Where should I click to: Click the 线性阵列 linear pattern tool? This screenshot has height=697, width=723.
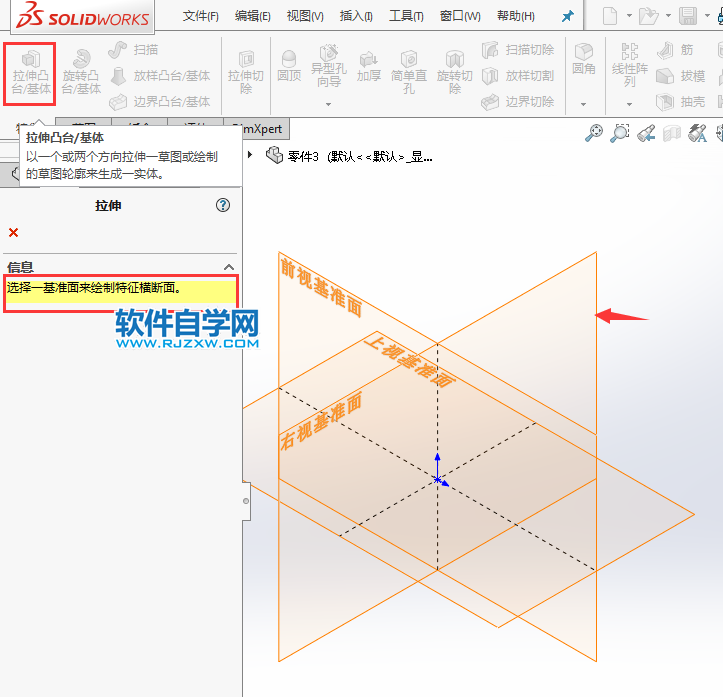coord(629,65)
